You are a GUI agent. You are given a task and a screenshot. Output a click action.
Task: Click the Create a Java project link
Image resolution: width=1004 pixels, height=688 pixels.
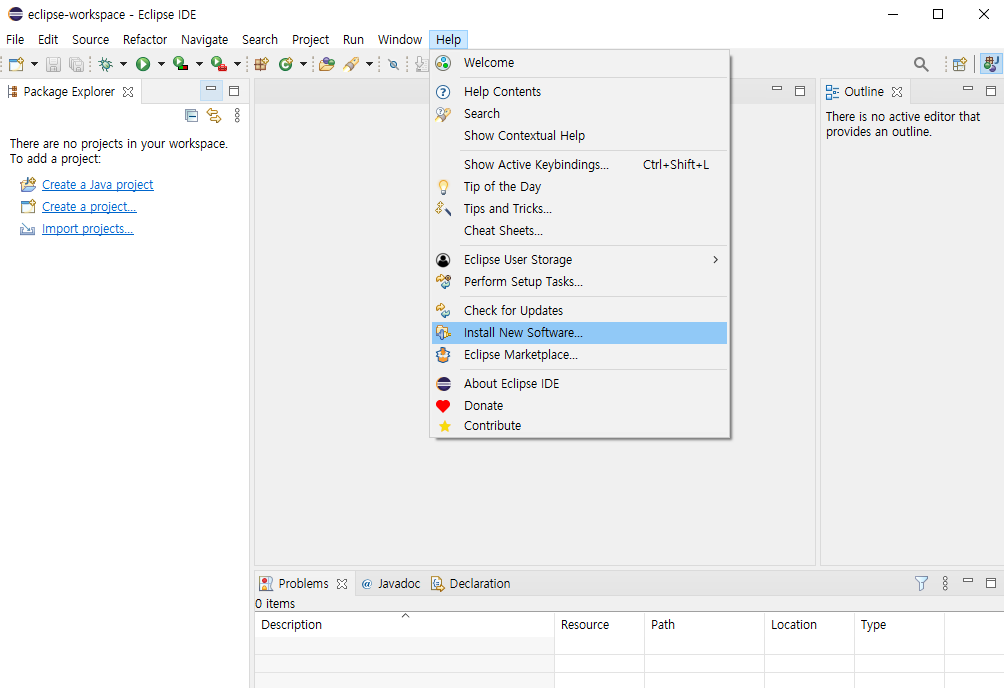pyautogui.click(x=97, y=184)
